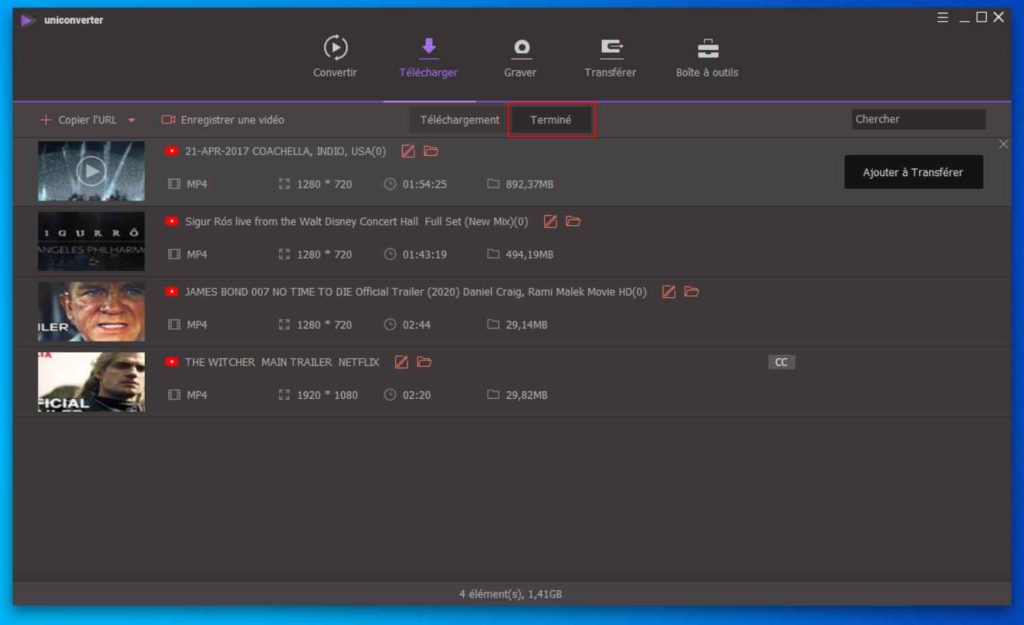Click the 01:54:25 duration
1024x625 pixels.
point(424,185)
